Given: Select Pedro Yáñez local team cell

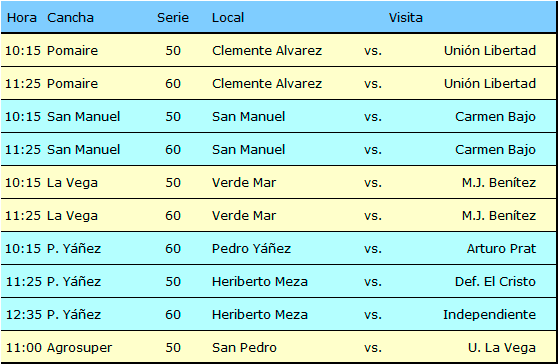Looking at the screenshot, I should [251, 248].
